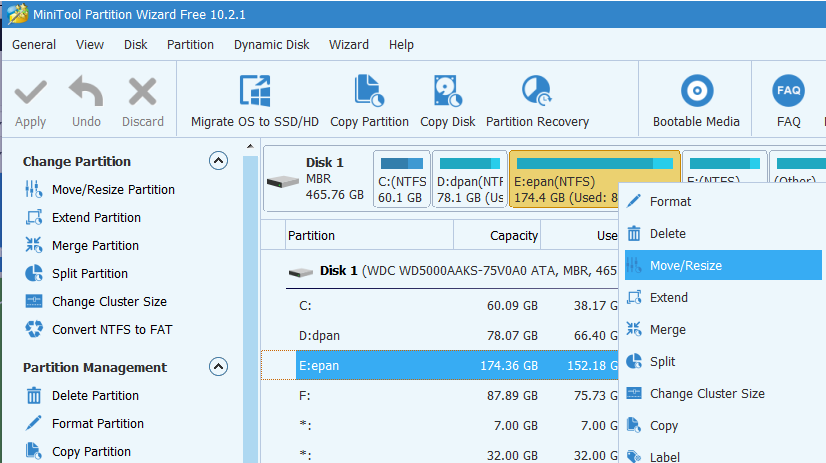Open Migrate OS to SSD/HD wizard
Screen dimensions: 826x463
[255, 101]
